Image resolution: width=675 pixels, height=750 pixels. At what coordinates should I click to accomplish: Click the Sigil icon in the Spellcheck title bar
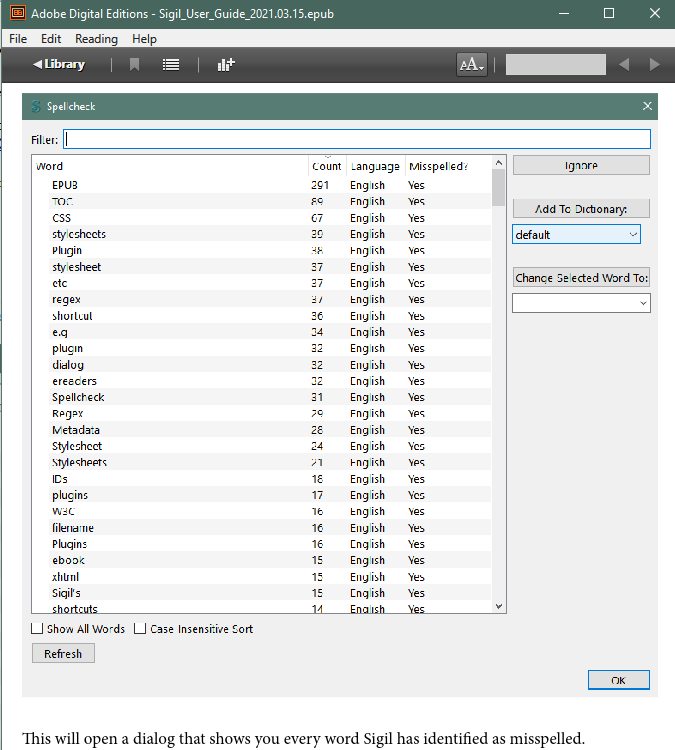[36, 106]
